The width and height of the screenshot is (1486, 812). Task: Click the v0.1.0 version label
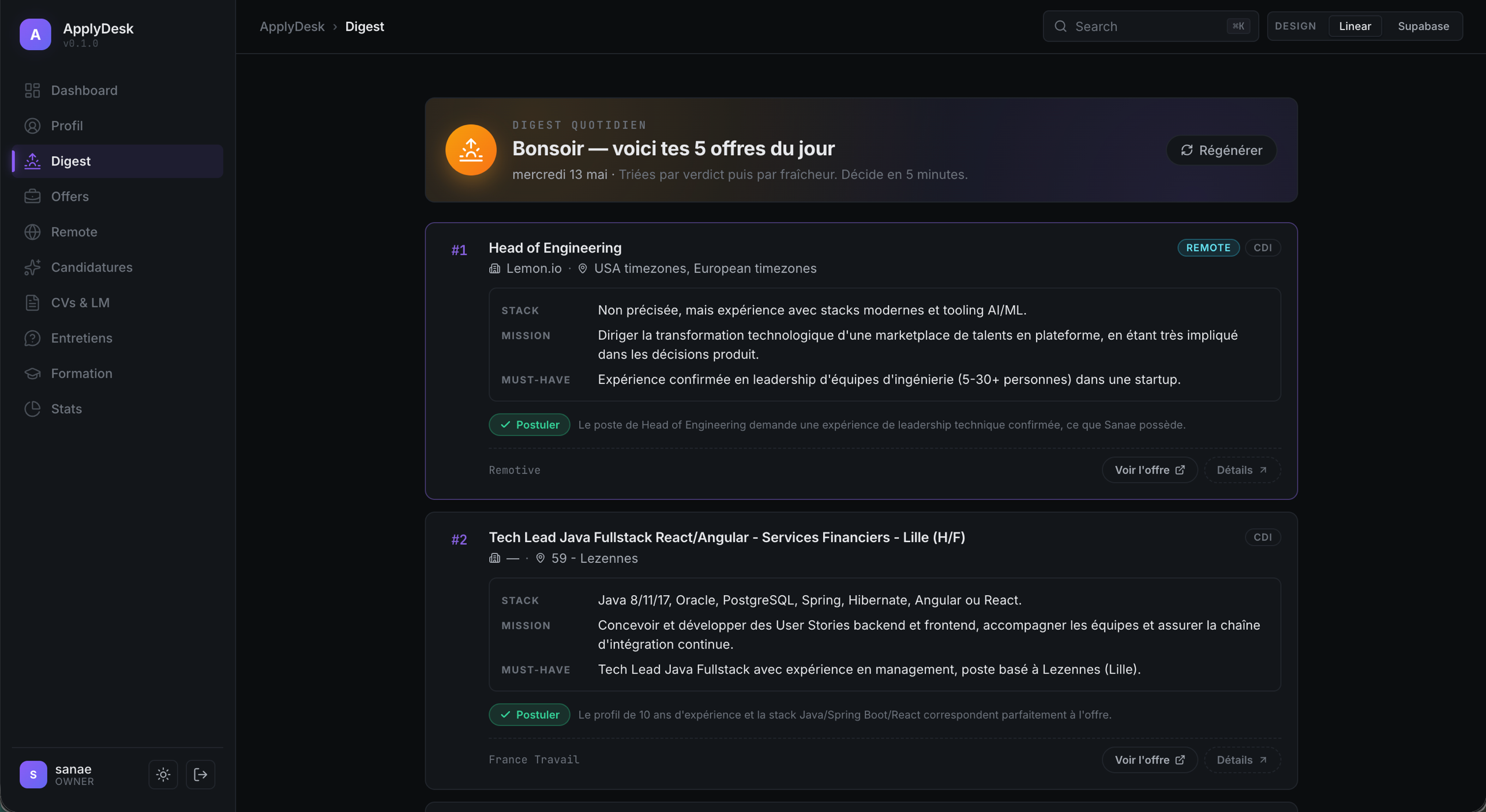click(x=80, y=43)
